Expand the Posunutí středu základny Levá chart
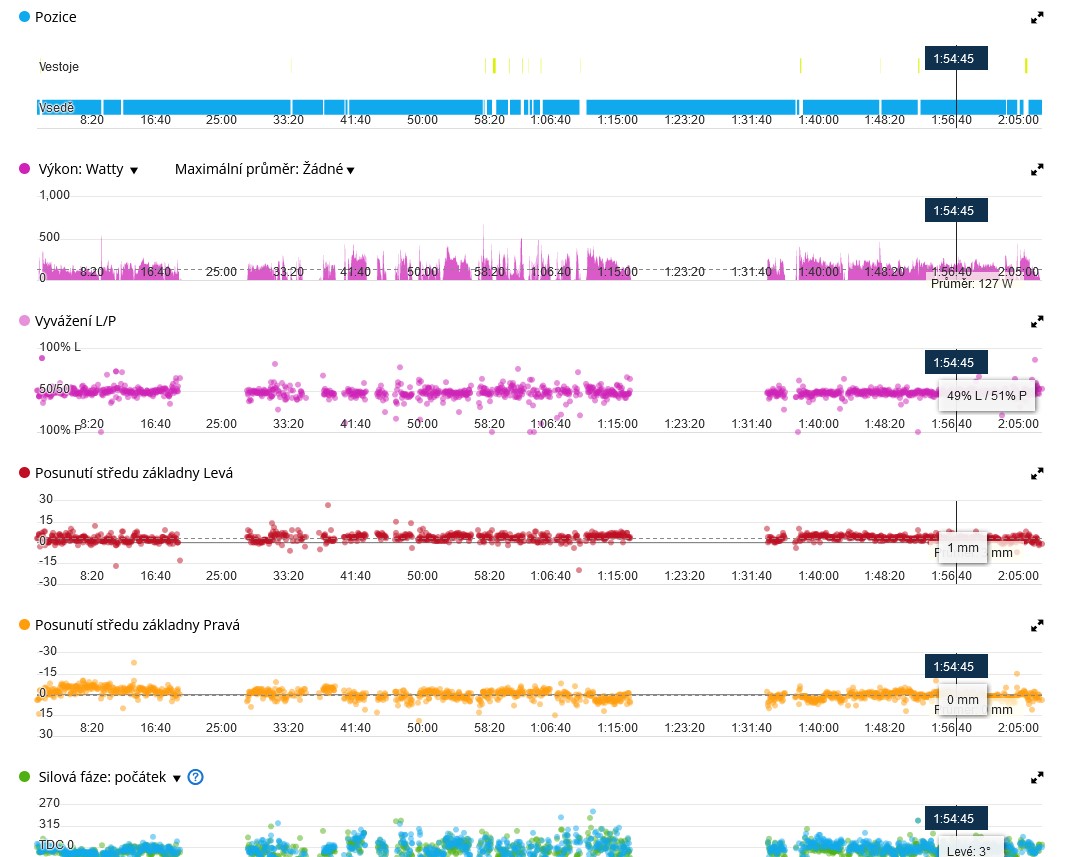This screenshot has width=1065, height=857. (x=1037, y=473)
